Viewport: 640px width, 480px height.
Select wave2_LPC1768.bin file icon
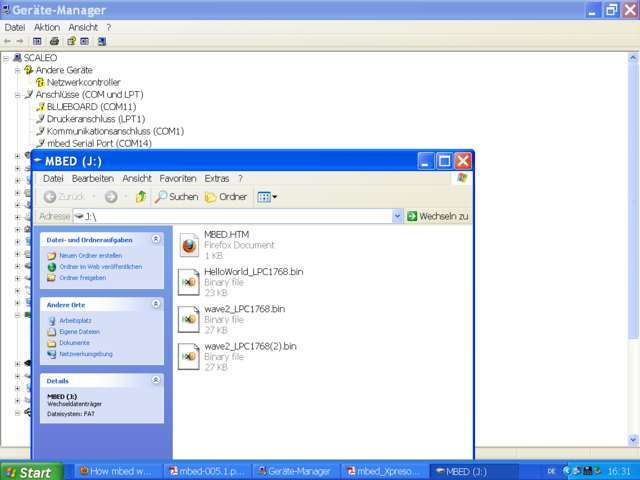tap(189, 320)
